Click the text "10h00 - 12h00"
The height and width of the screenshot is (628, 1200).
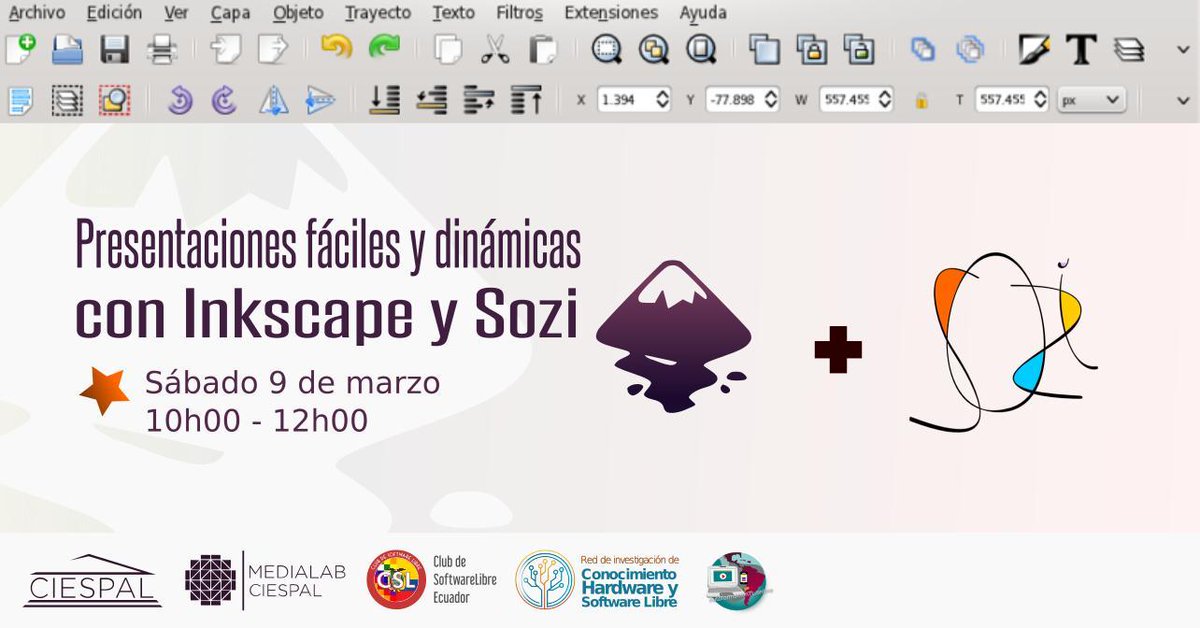[x=256, y=421]
